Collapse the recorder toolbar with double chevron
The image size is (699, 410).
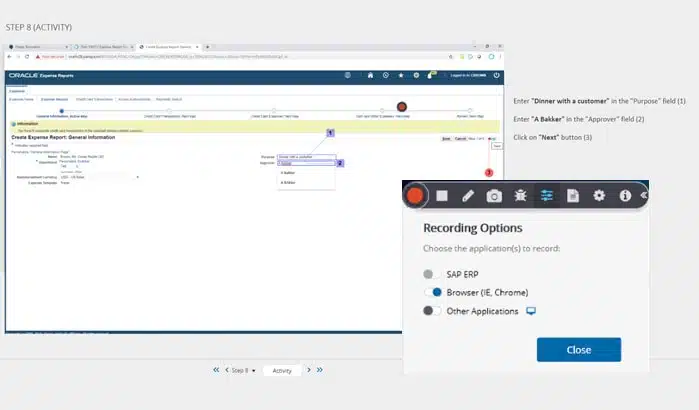tap(644, 195)
